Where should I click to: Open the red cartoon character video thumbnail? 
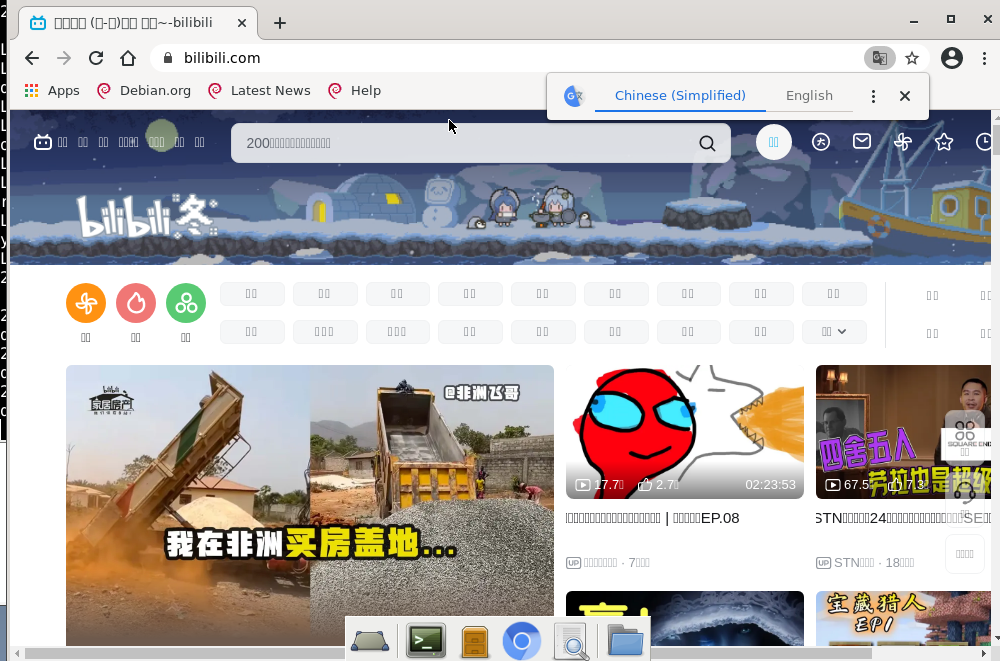pyautogui.click(x=684, y=432)
